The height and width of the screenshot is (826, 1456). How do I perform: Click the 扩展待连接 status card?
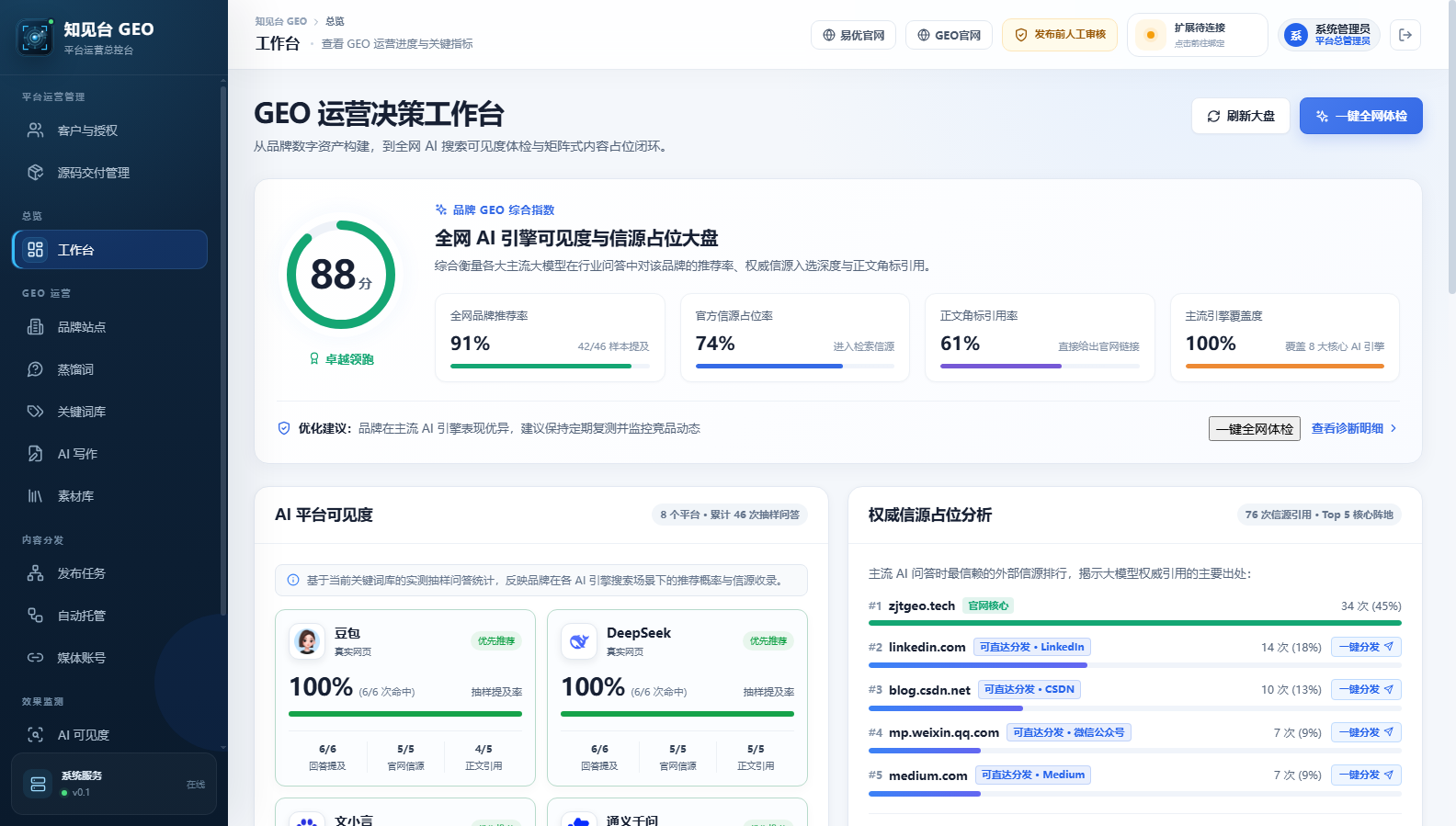1197,35
